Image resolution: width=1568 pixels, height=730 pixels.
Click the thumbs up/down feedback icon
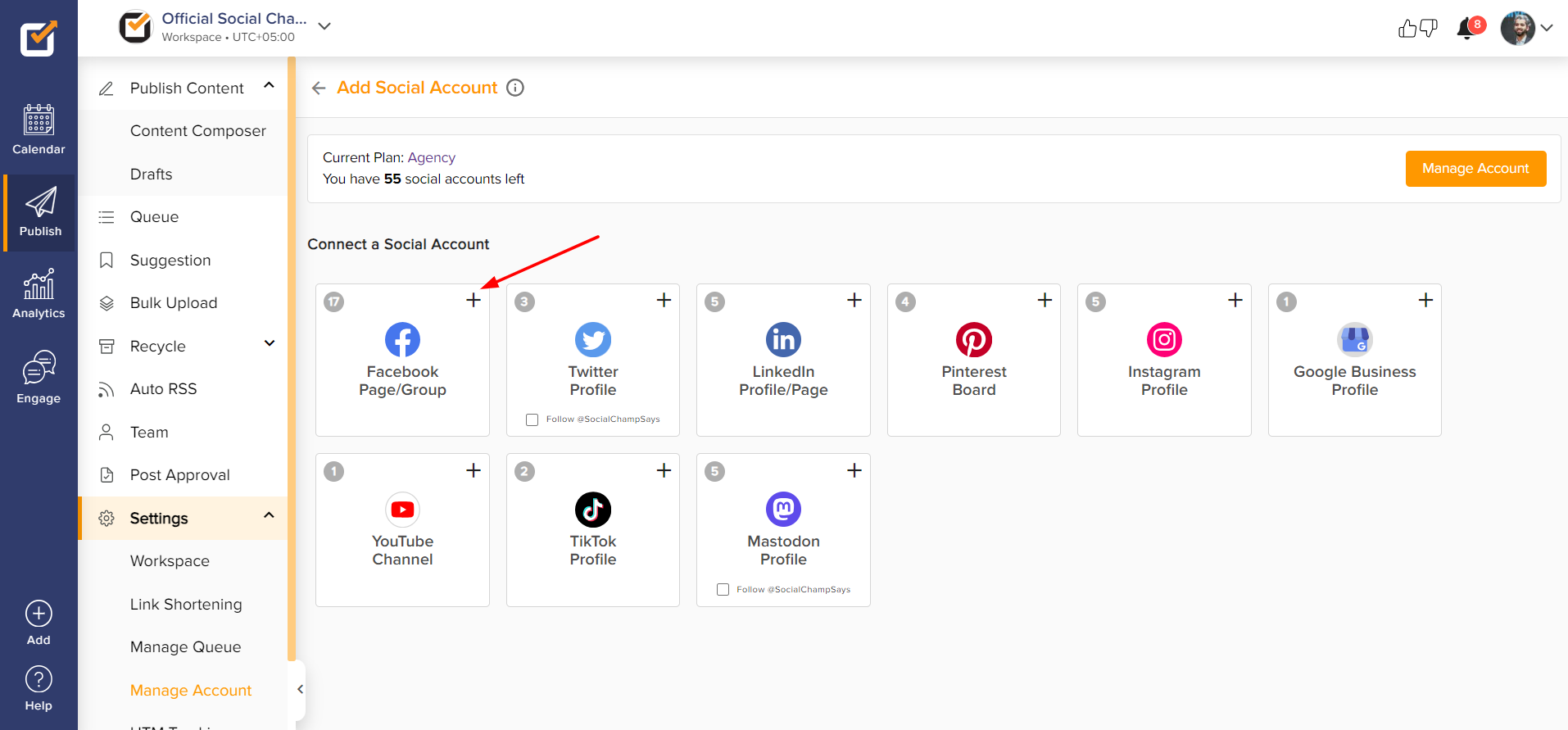(1417, 29)
